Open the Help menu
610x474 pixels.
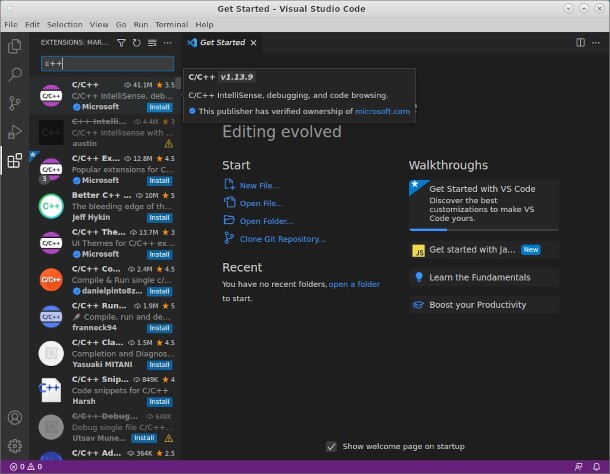pos(204,25)
